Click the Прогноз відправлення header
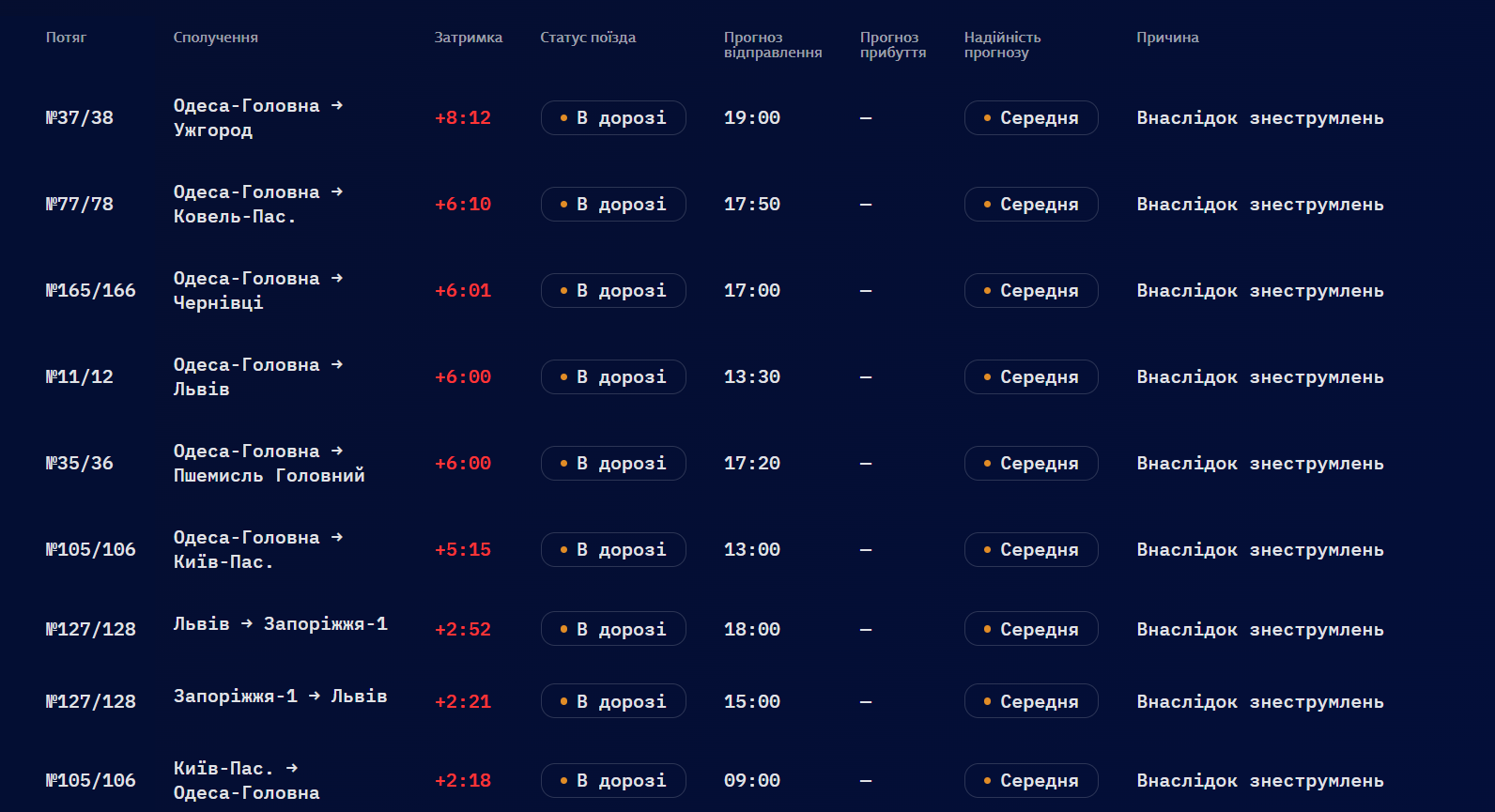 772,45
